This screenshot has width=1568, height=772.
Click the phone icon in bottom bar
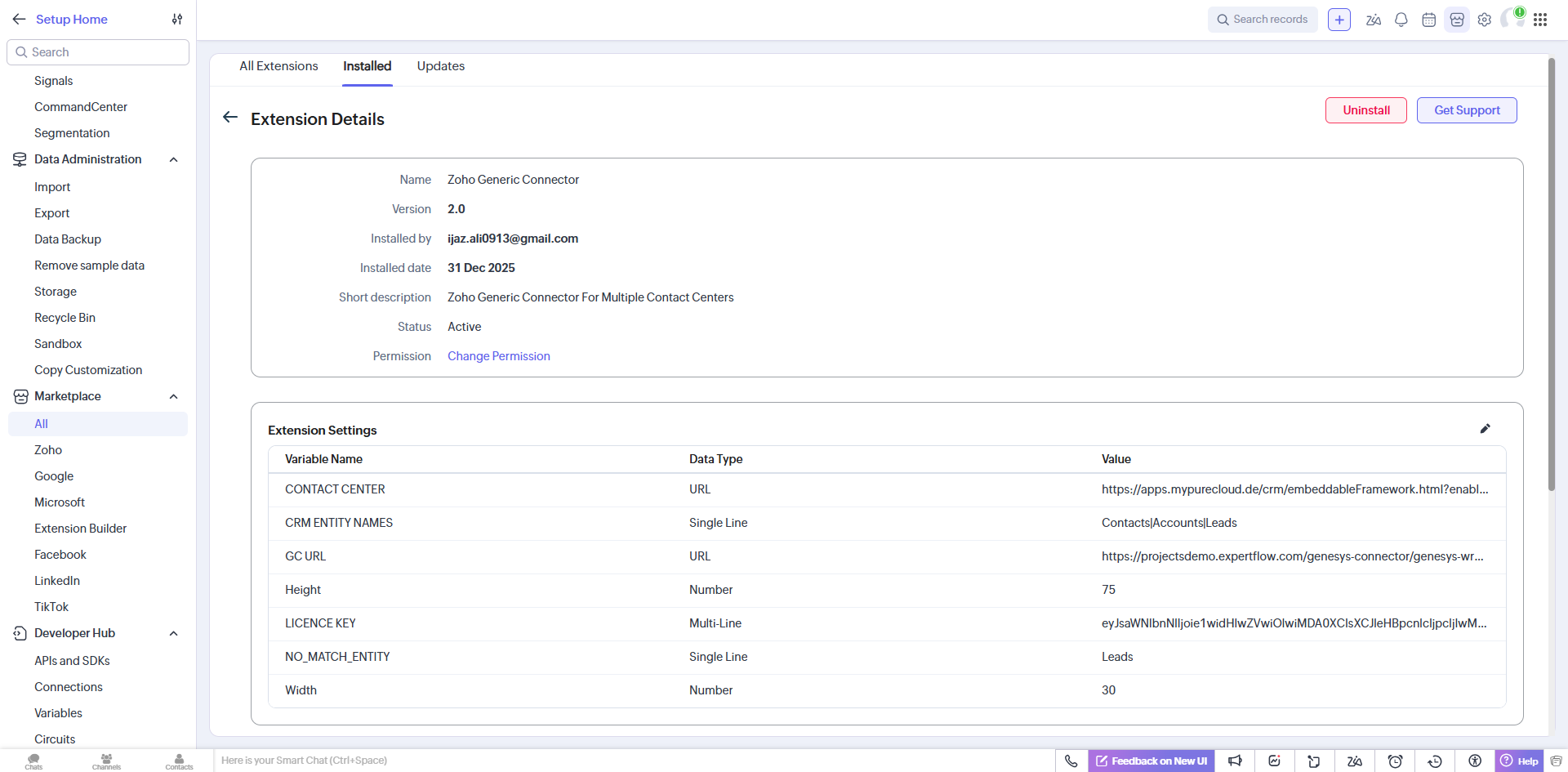click(1071, 761)
